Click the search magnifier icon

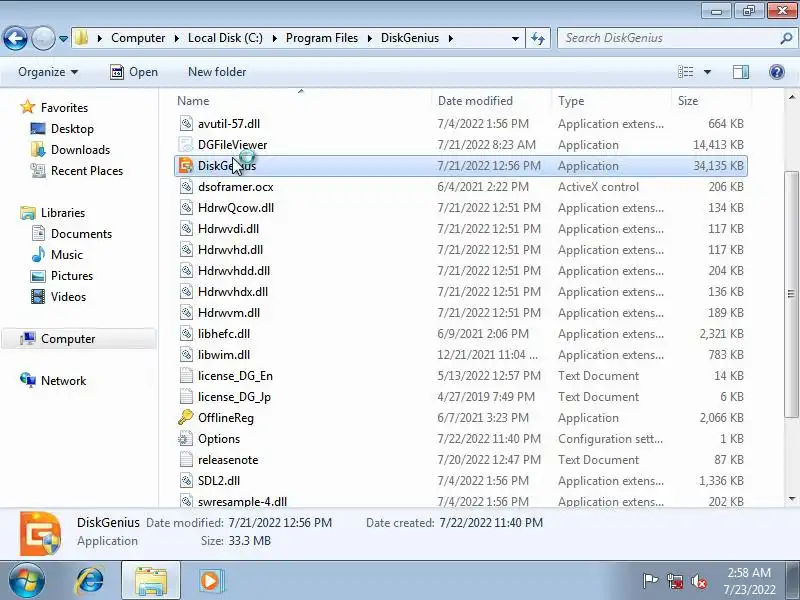coord(787,38)
